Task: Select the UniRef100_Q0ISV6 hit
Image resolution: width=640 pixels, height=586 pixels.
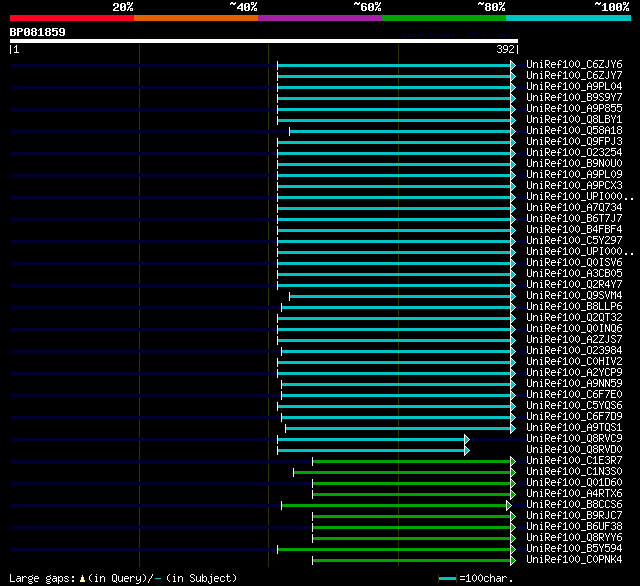Action: pos(574,263)
